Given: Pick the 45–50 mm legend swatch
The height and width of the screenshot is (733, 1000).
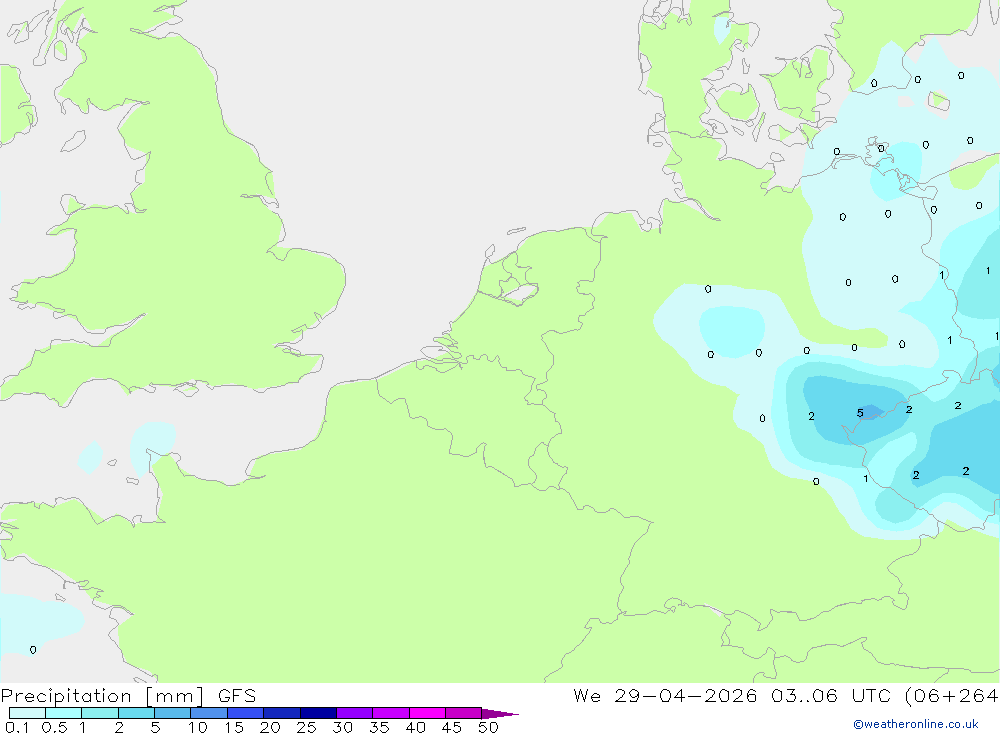Looking at the screenshot, I should [464, 713].
